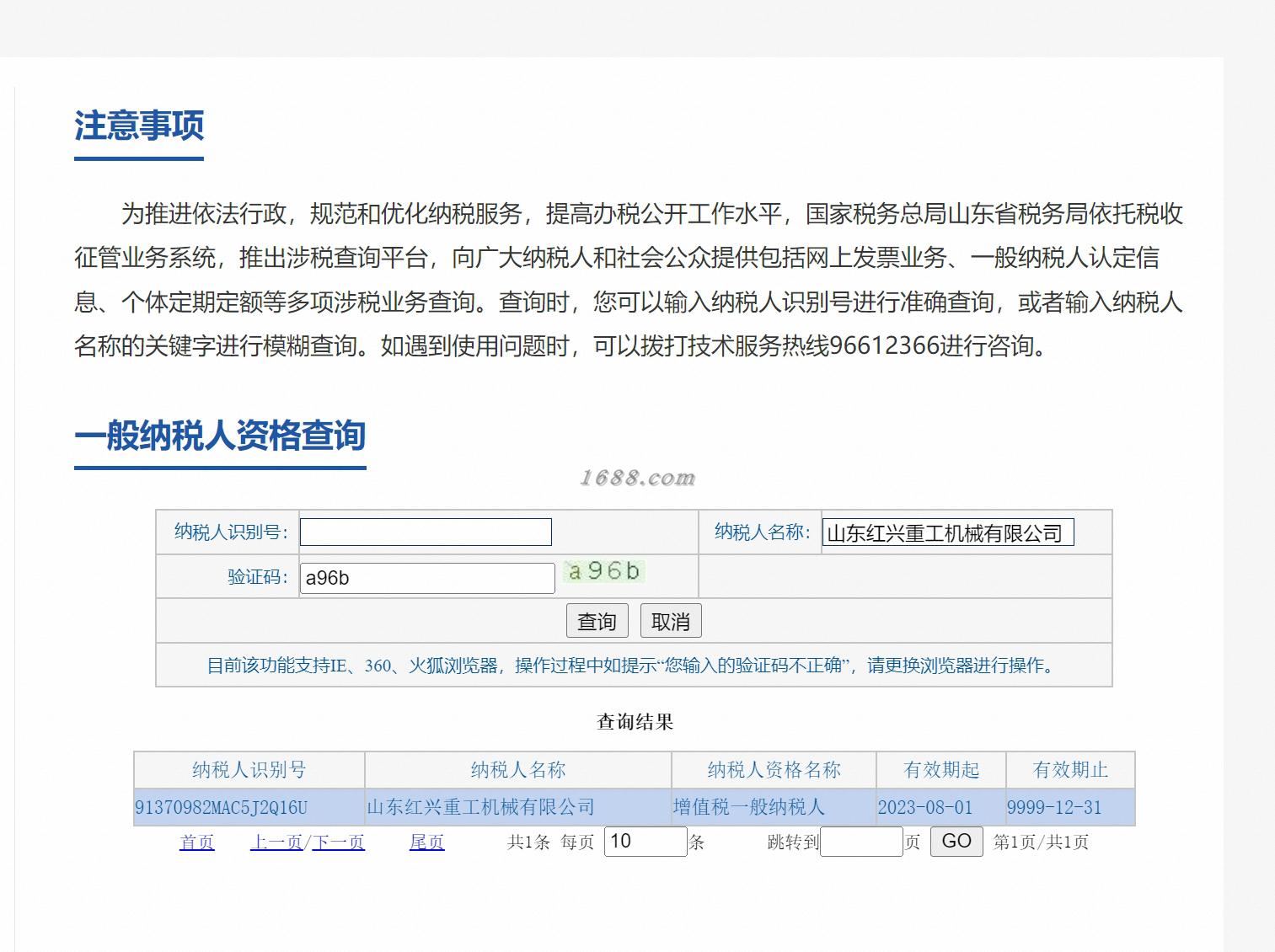Click the 纳税人名称 input field

pyautogui.click(x=948, y=532)
